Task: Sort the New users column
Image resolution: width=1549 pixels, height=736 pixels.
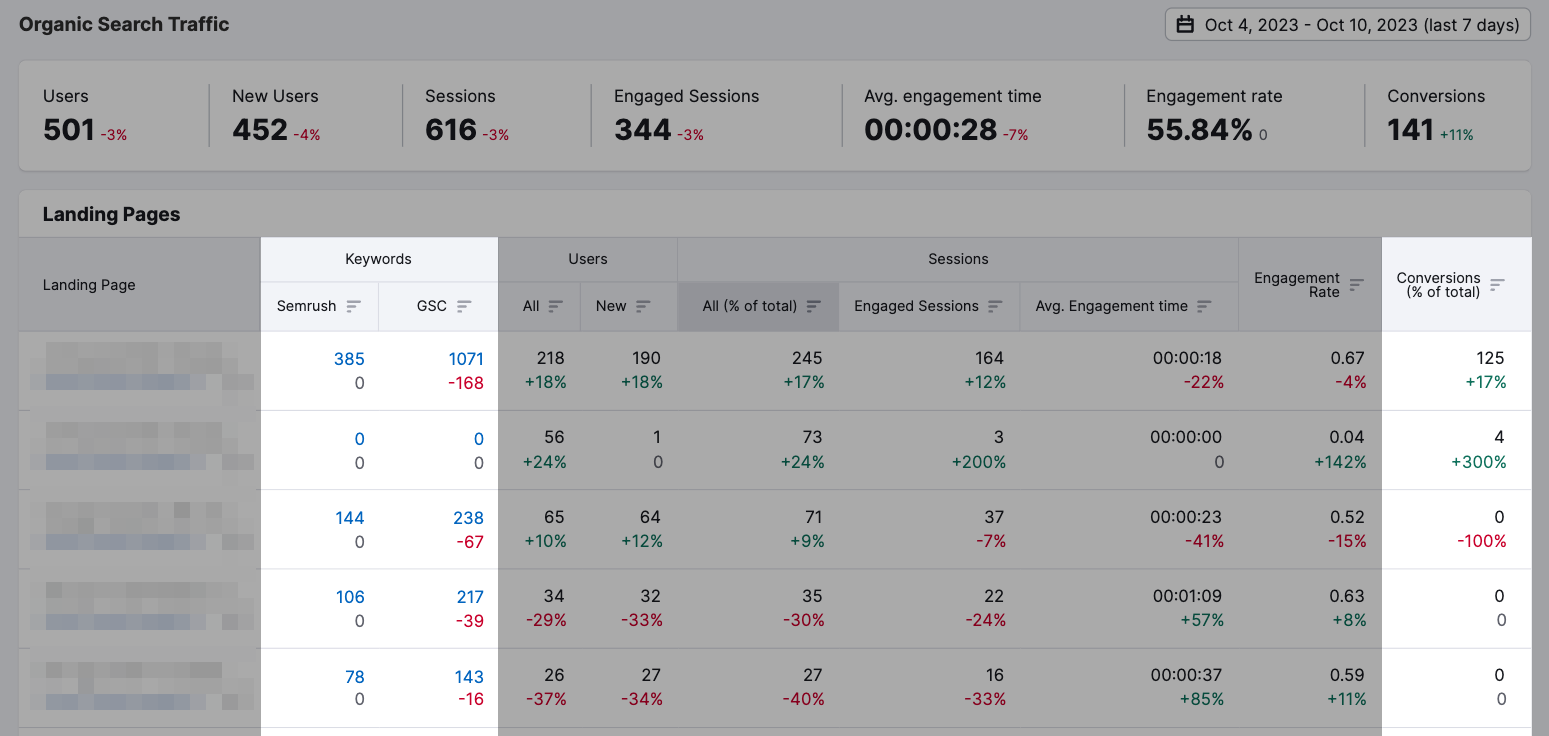Action: pos(643,306)
